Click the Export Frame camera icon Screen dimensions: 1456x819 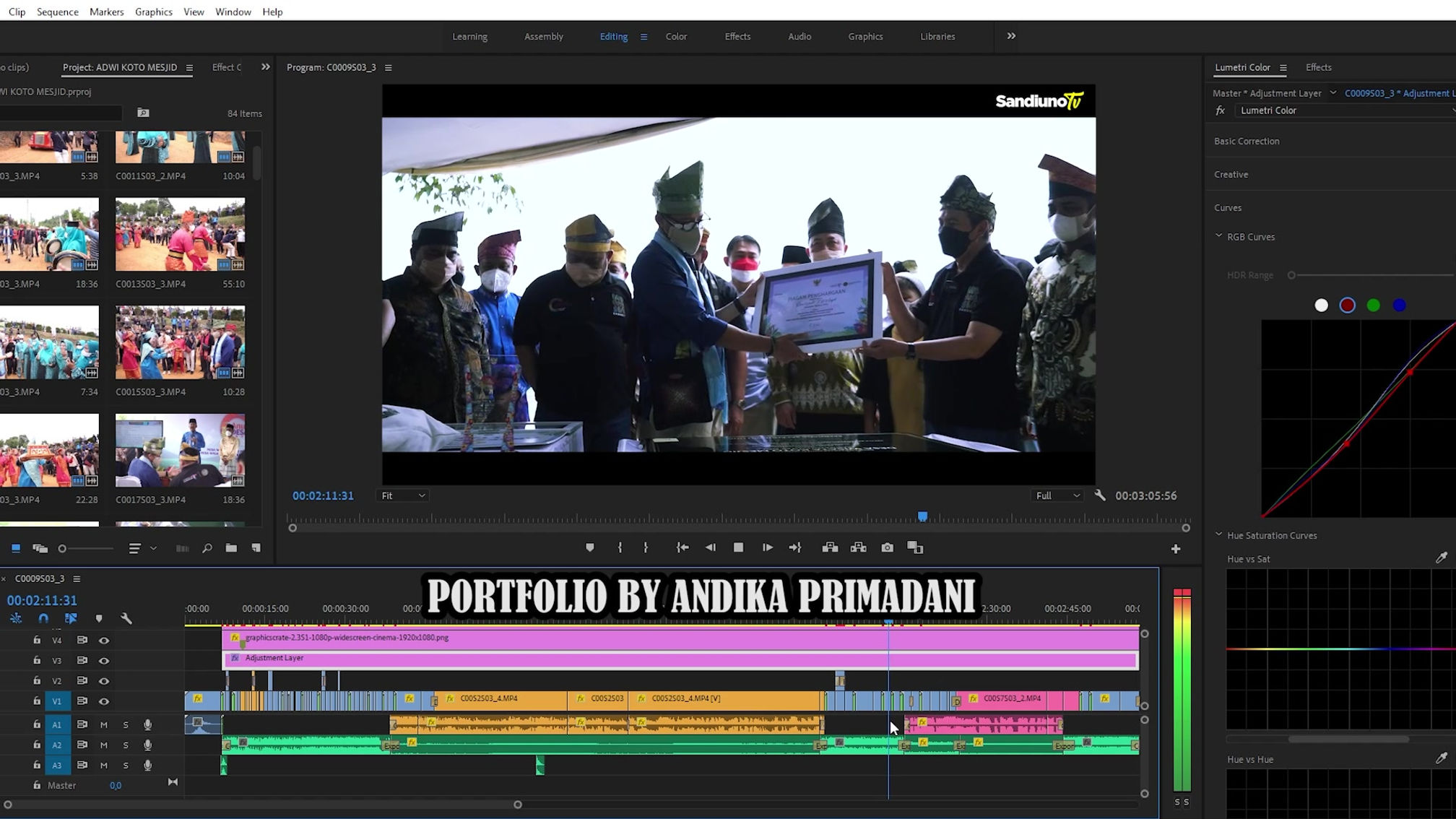tap(887, 548)
